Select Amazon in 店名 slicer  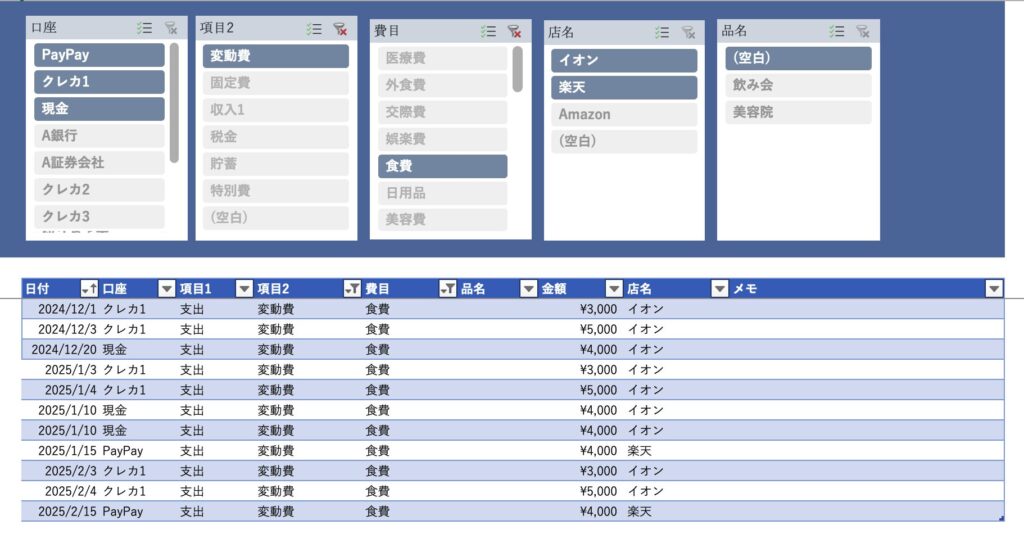point(623,114)
